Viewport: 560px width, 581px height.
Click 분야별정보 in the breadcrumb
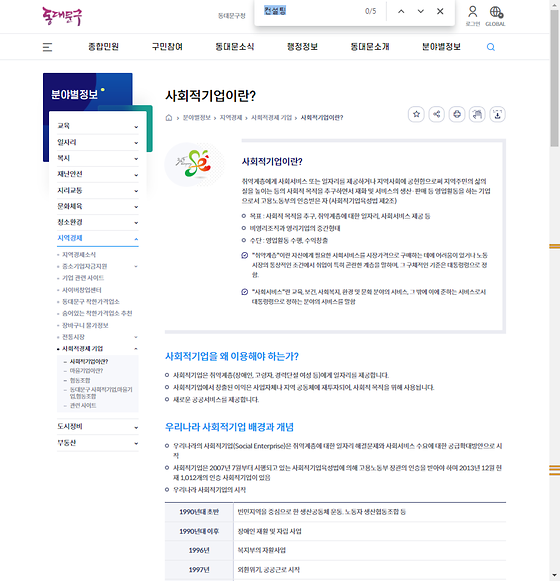pyautogui.click(x=197, y=118)
